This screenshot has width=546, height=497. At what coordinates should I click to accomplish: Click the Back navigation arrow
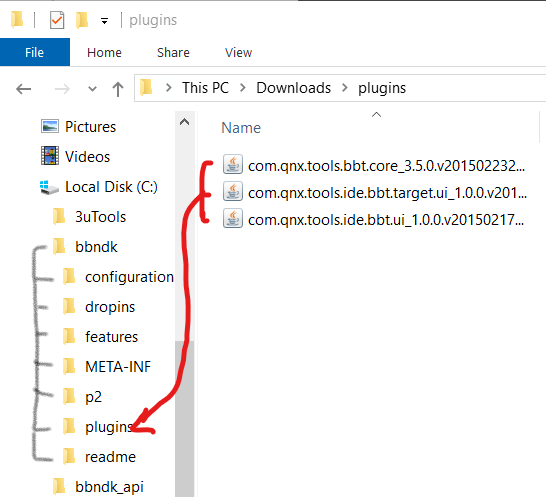23,89
